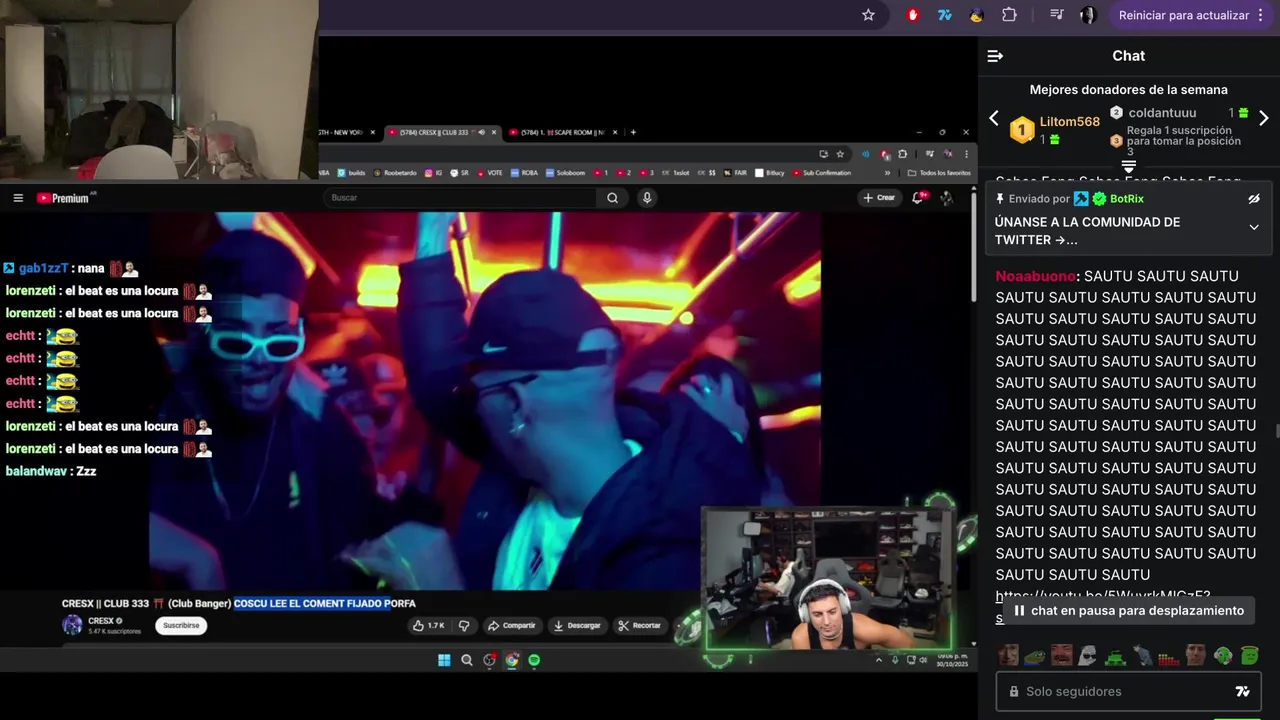The image size is (1280, 720).
Task: Click the CRESX channel name
Action: click(101, 621)
